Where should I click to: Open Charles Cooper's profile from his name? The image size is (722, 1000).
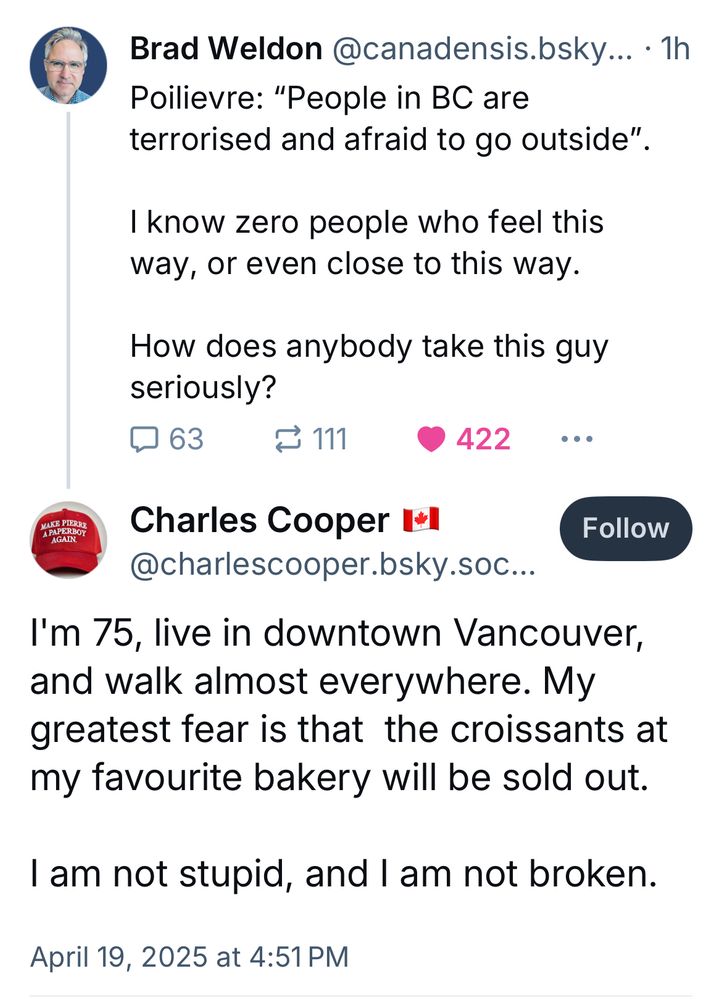264,520
